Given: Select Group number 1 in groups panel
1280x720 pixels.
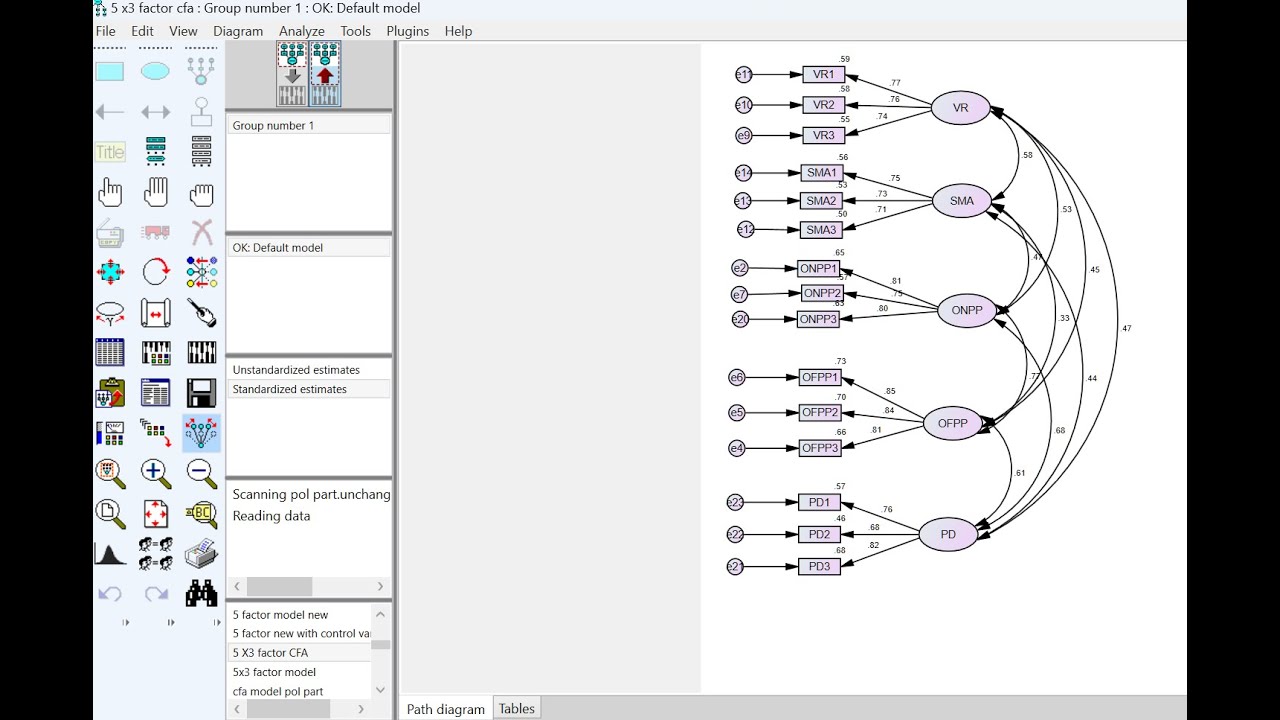Looking at the screenshot, I should (x=309, y=125).
